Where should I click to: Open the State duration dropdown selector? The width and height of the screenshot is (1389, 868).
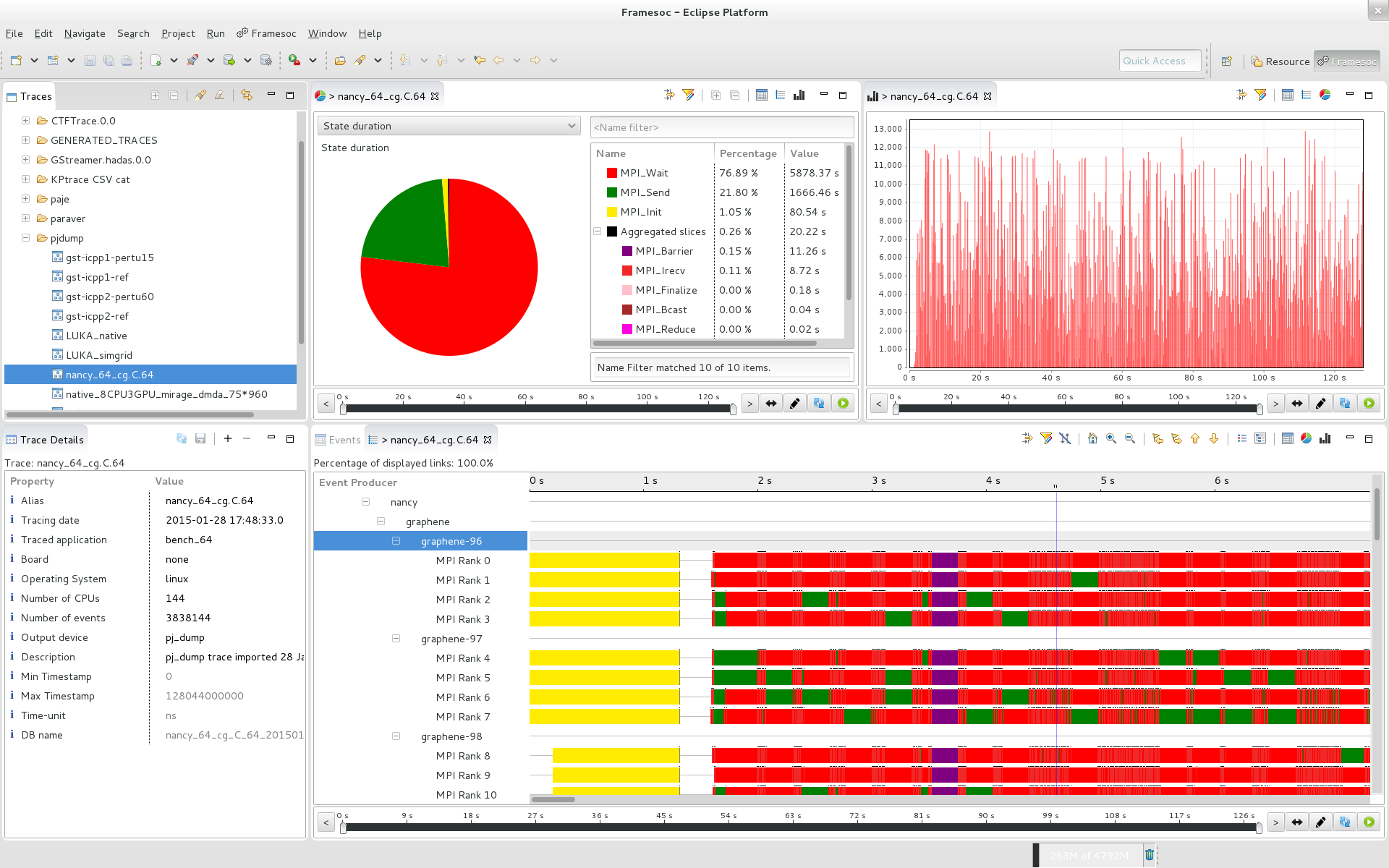(451, 126)
